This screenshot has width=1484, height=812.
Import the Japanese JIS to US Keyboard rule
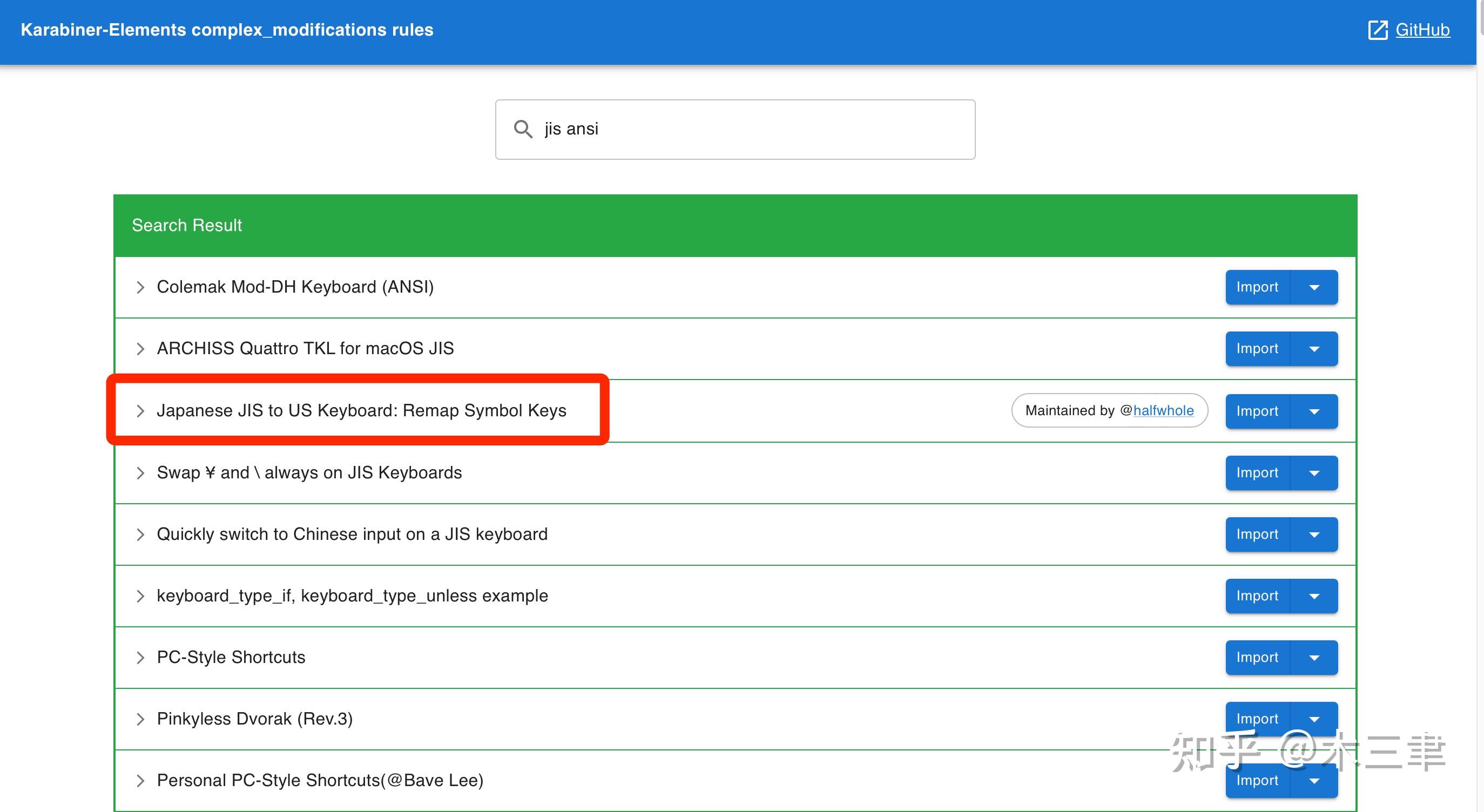pyautogui.click(x=1257, y=411)
